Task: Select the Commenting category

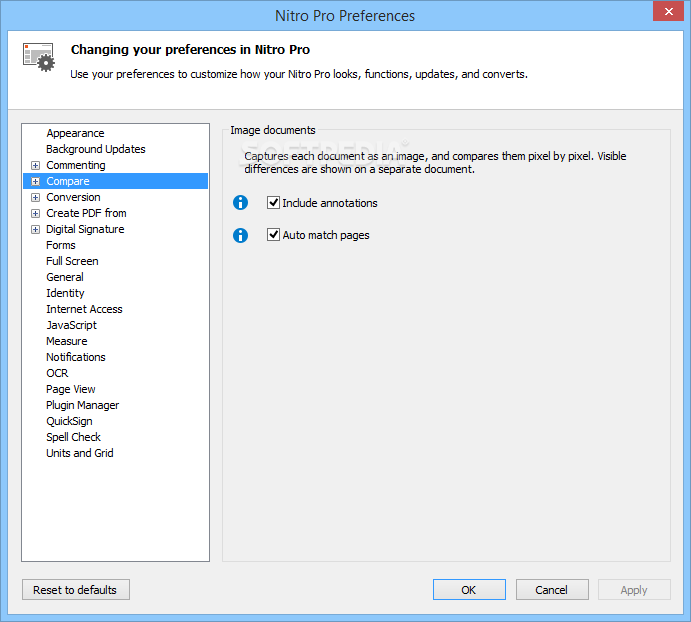Action: [x=76, y=165]
